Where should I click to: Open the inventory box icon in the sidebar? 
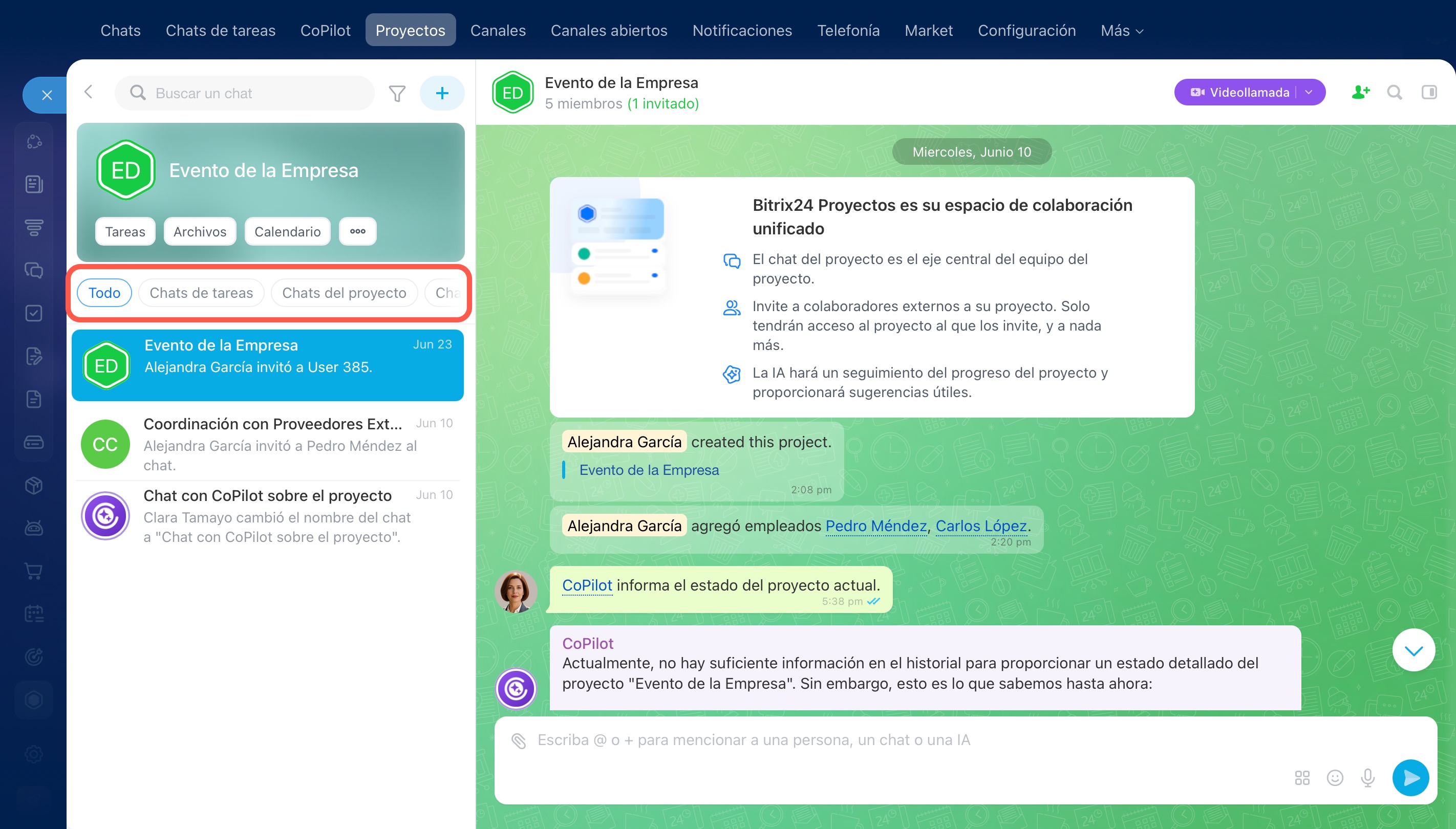click(34, 485)
